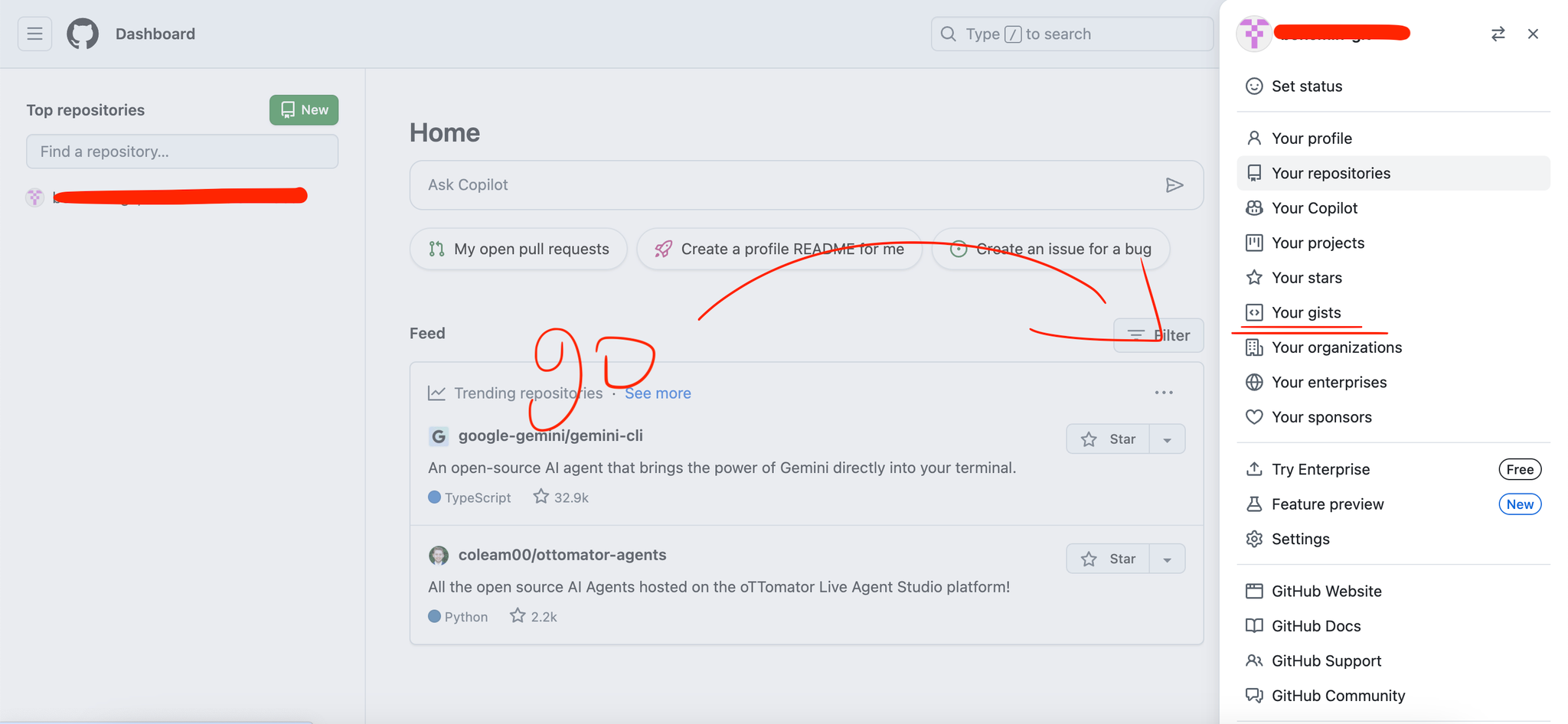Viewport: 1568px width, 724px height.
Task: Open the account switcher arrows icon
Action: 1498,34
